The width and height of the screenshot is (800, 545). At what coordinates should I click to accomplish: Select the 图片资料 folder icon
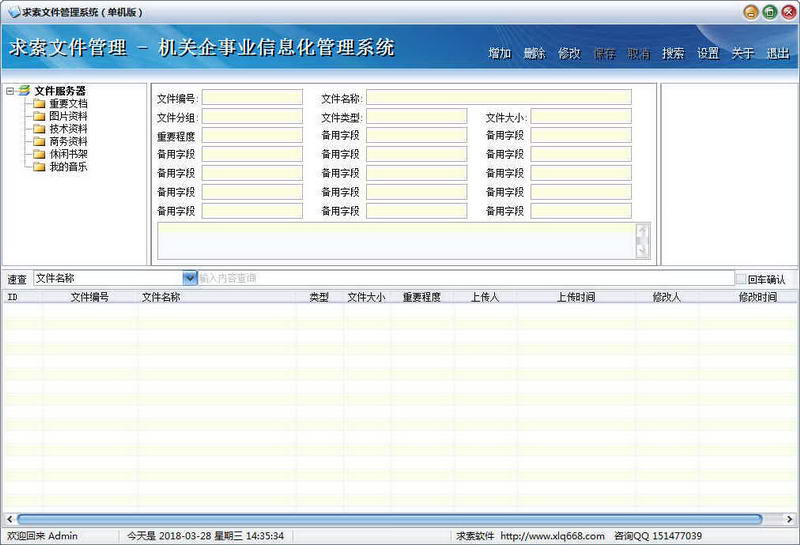(39, 116)
